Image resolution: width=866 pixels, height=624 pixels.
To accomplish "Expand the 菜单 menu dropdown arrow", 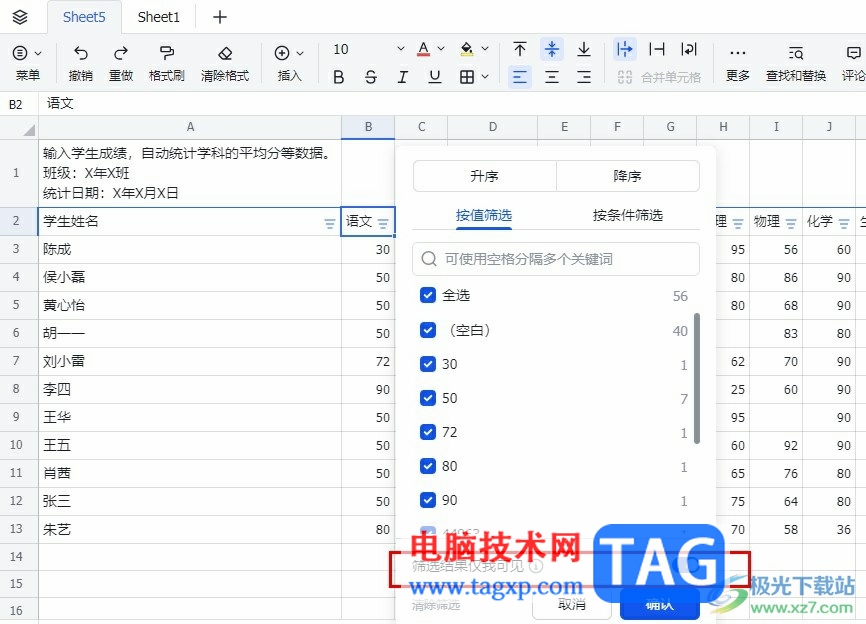I will tap(38, 54).
